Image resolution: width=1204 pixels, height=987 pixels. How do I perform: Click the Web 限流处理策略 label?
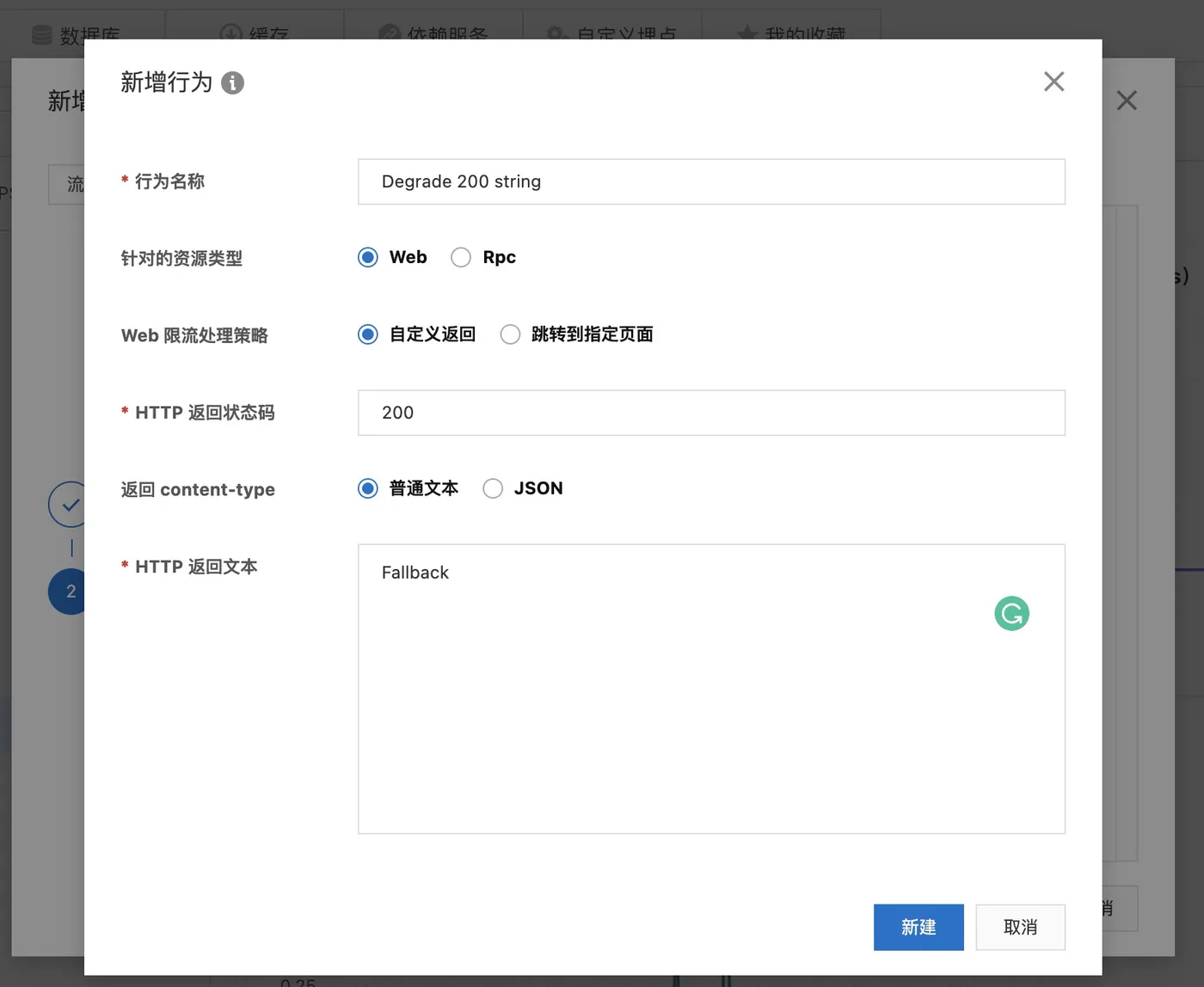pyautogui.click(x=194, y=335)
